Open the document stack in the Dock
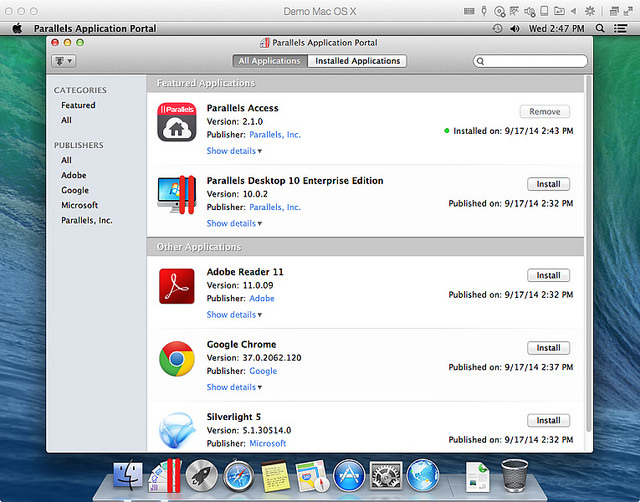640x502 pixels. point(478,476)
